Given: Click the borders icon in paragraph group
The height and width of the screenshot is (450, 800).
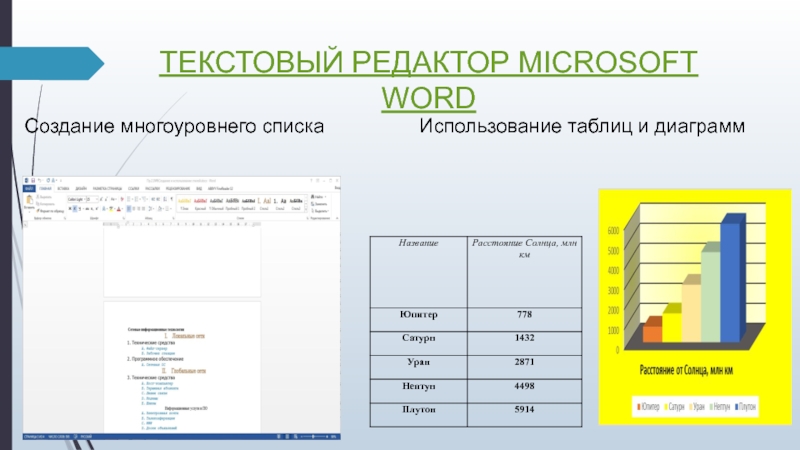Looking at the screenshot, I should tap(167, 209).
